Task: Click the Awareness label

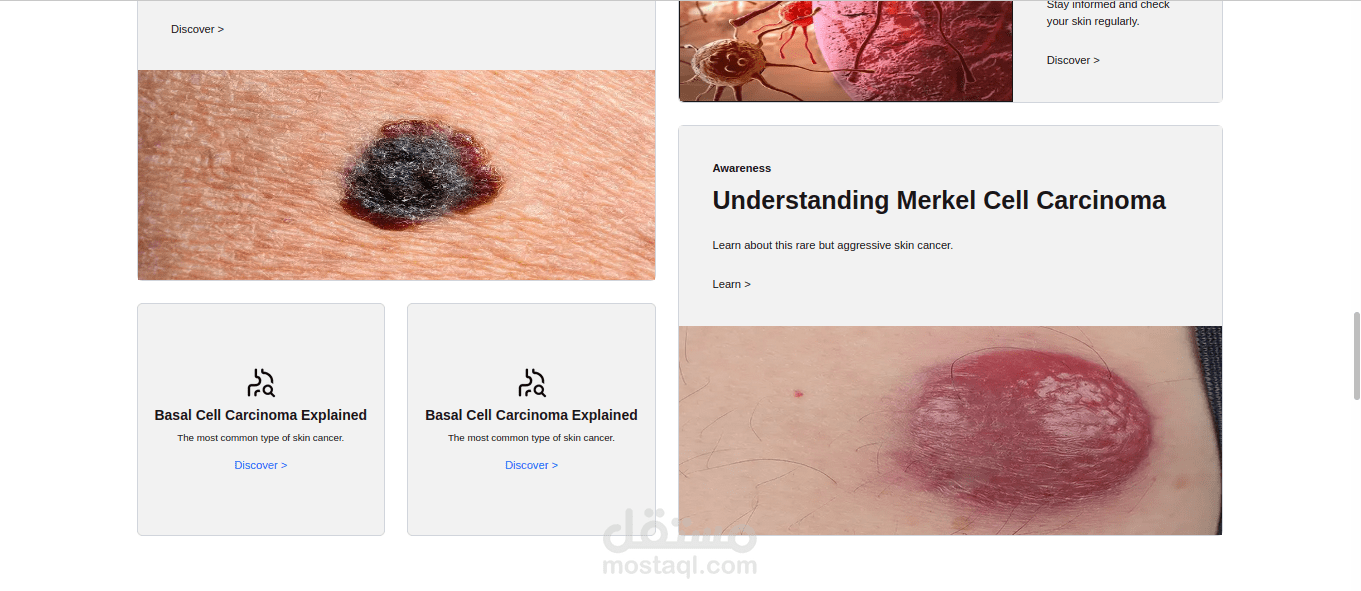Action: [x=742, y=168]
